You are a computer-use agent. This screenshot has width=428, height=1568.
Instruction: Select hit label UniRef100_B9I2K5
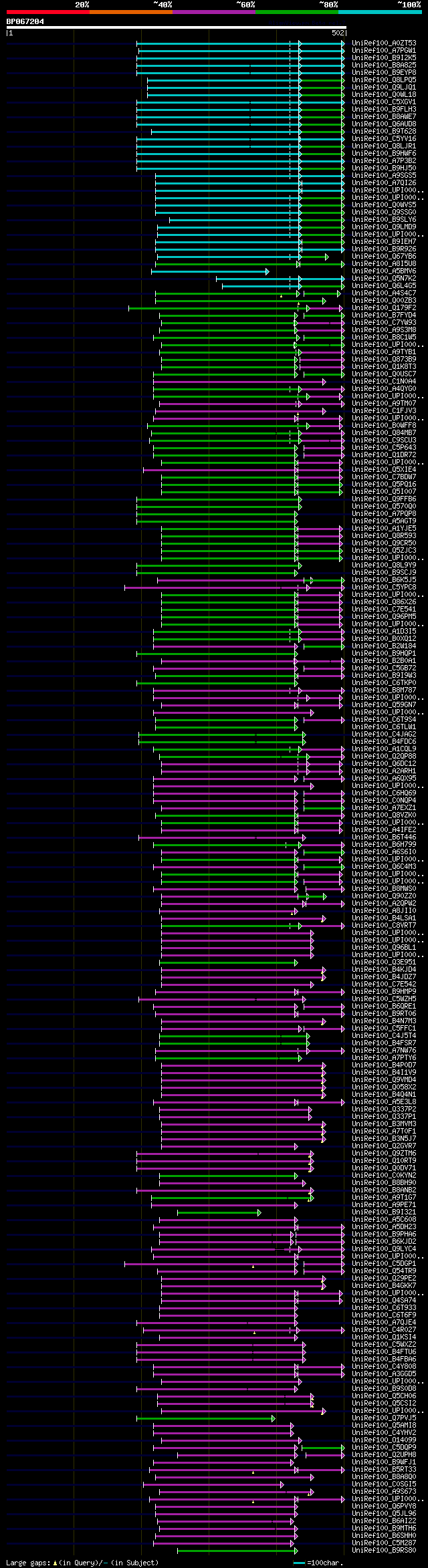coord(384,57)
